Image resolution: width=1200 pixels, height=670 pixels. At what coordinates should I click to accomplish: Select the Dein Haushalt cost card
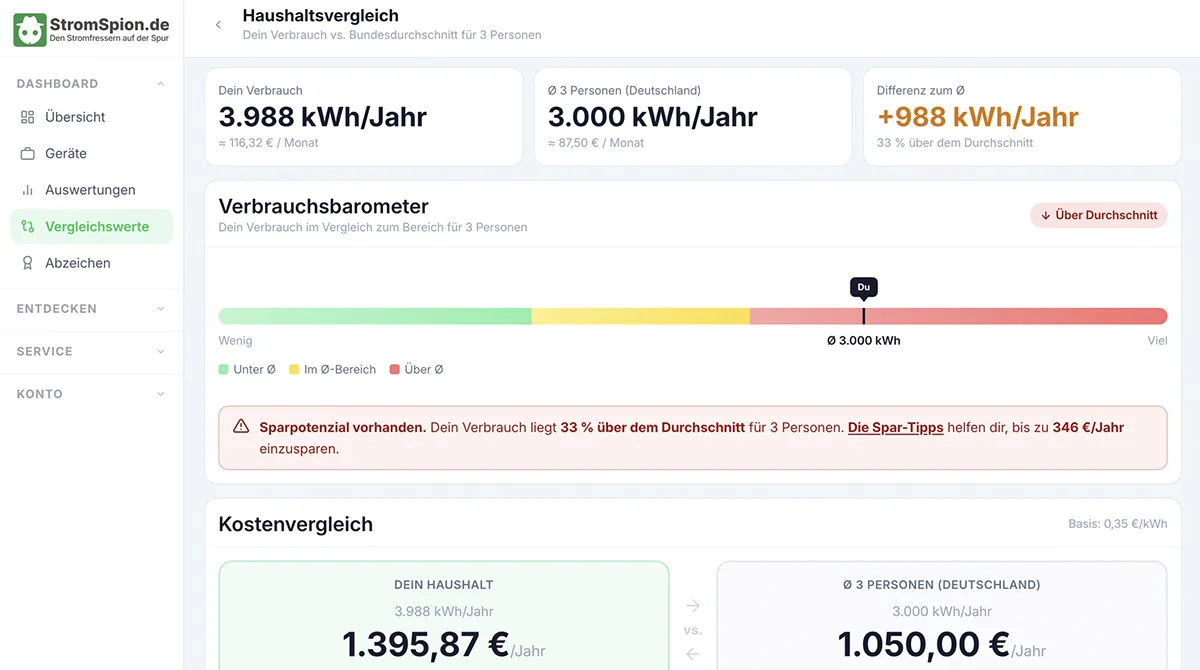click(444, 615)
